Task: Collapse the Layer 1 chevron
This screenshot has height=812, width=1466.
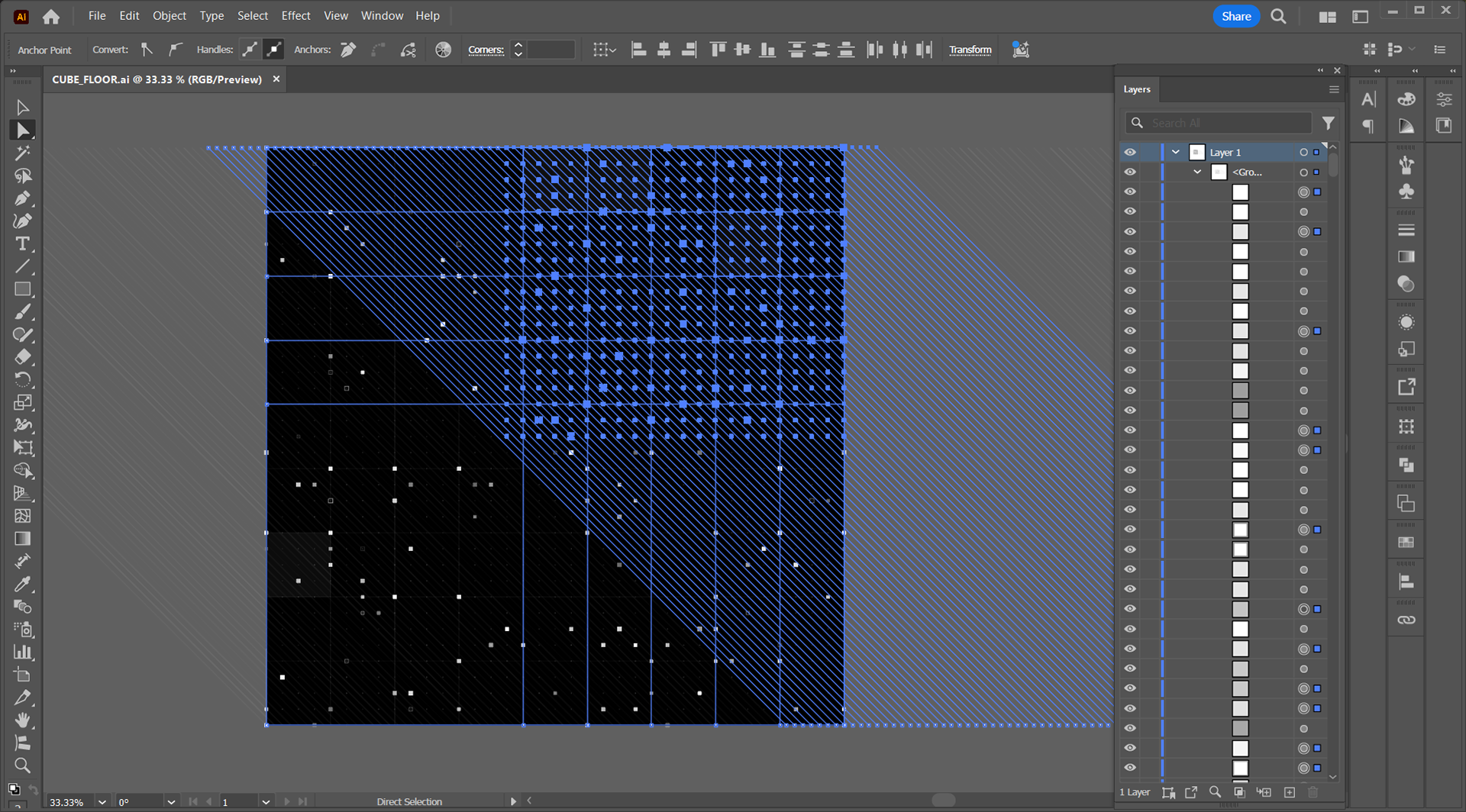Action: click(1176, 153)
